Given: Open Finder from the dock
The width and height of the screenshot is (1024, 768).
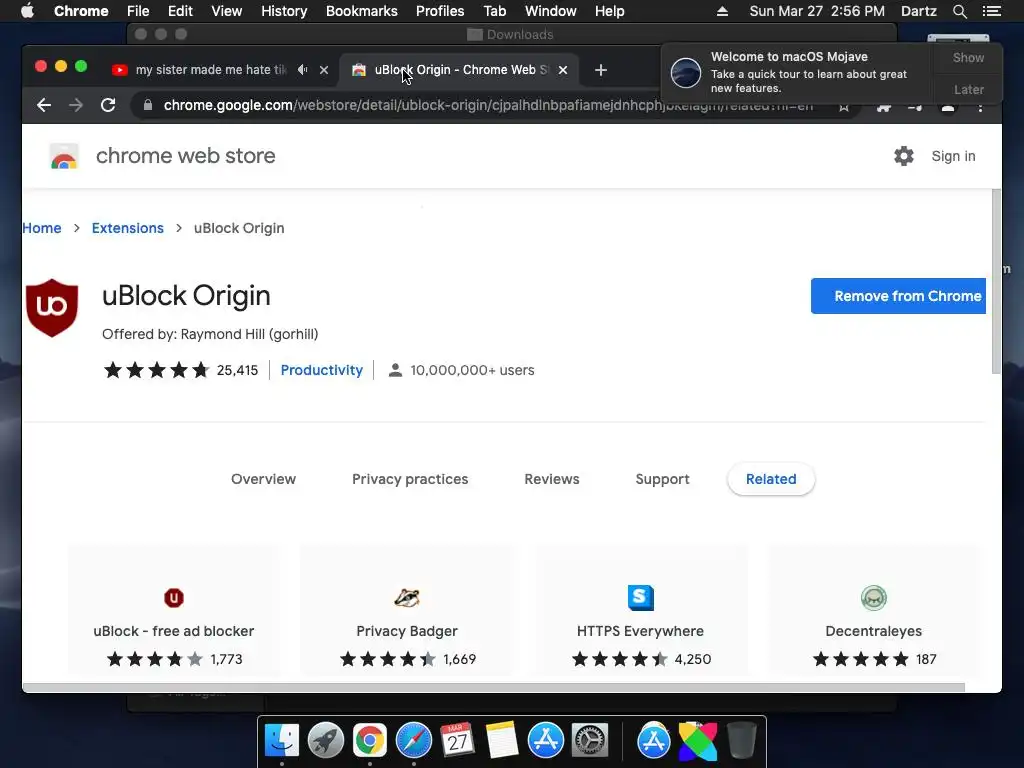Looking at the screenshot, I should [x=282, y=741].
